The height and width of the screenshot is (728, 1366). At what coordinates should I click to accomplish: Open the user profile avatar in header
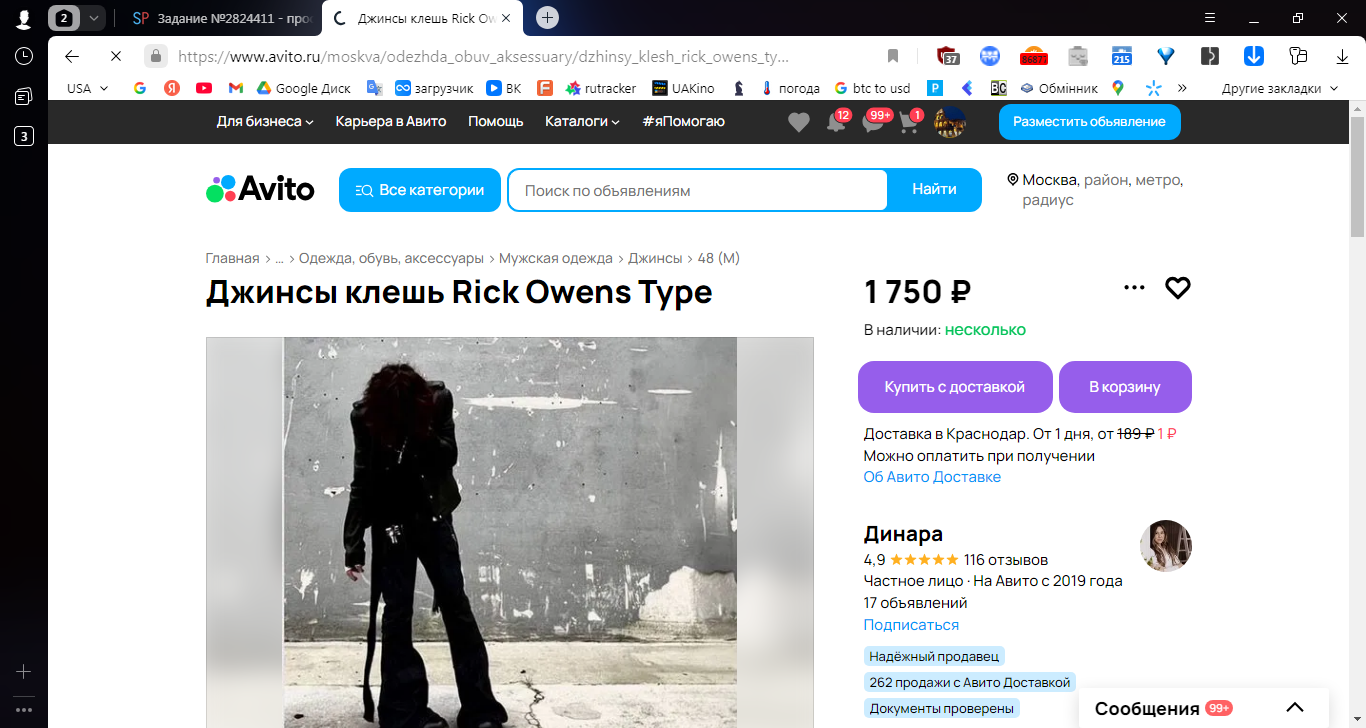click(x=949, y=122)
